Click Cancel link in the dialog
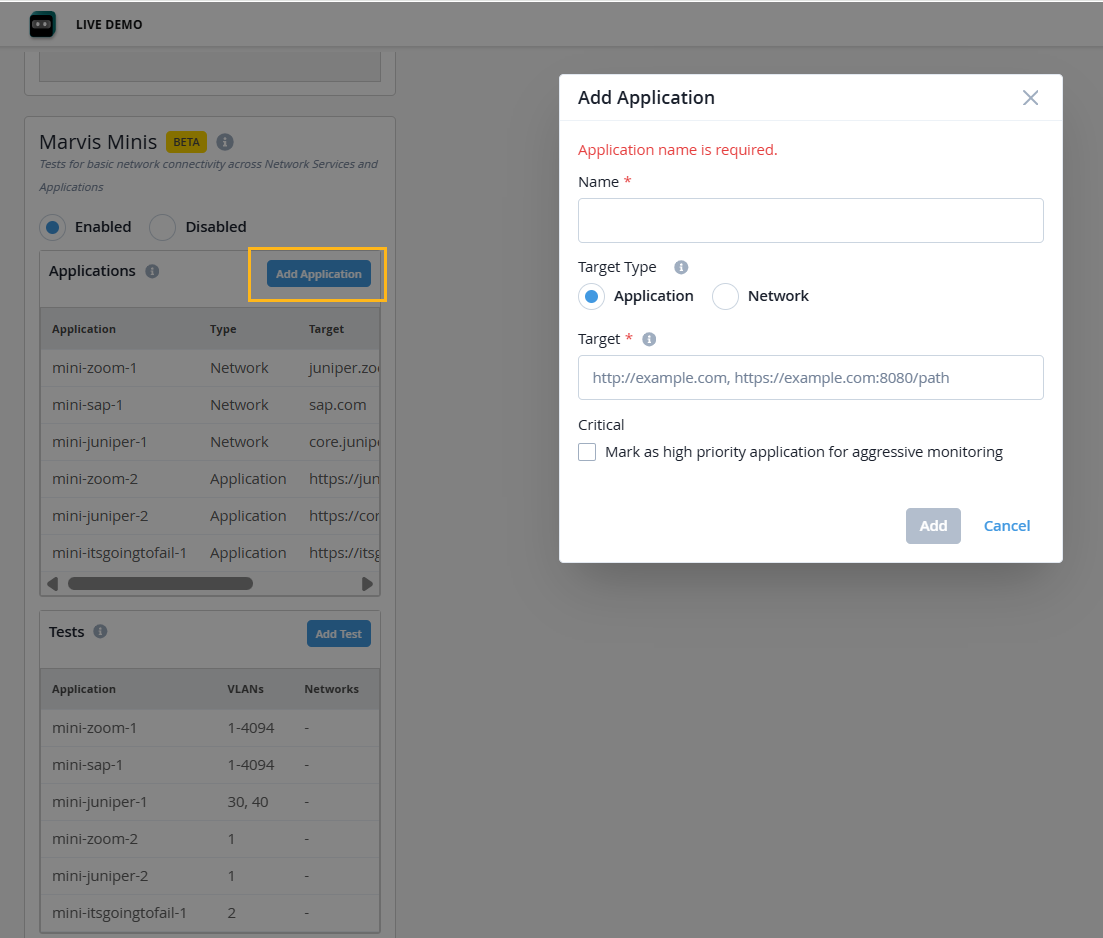This screenshot has height=938, width=1103. [1006, 526]
